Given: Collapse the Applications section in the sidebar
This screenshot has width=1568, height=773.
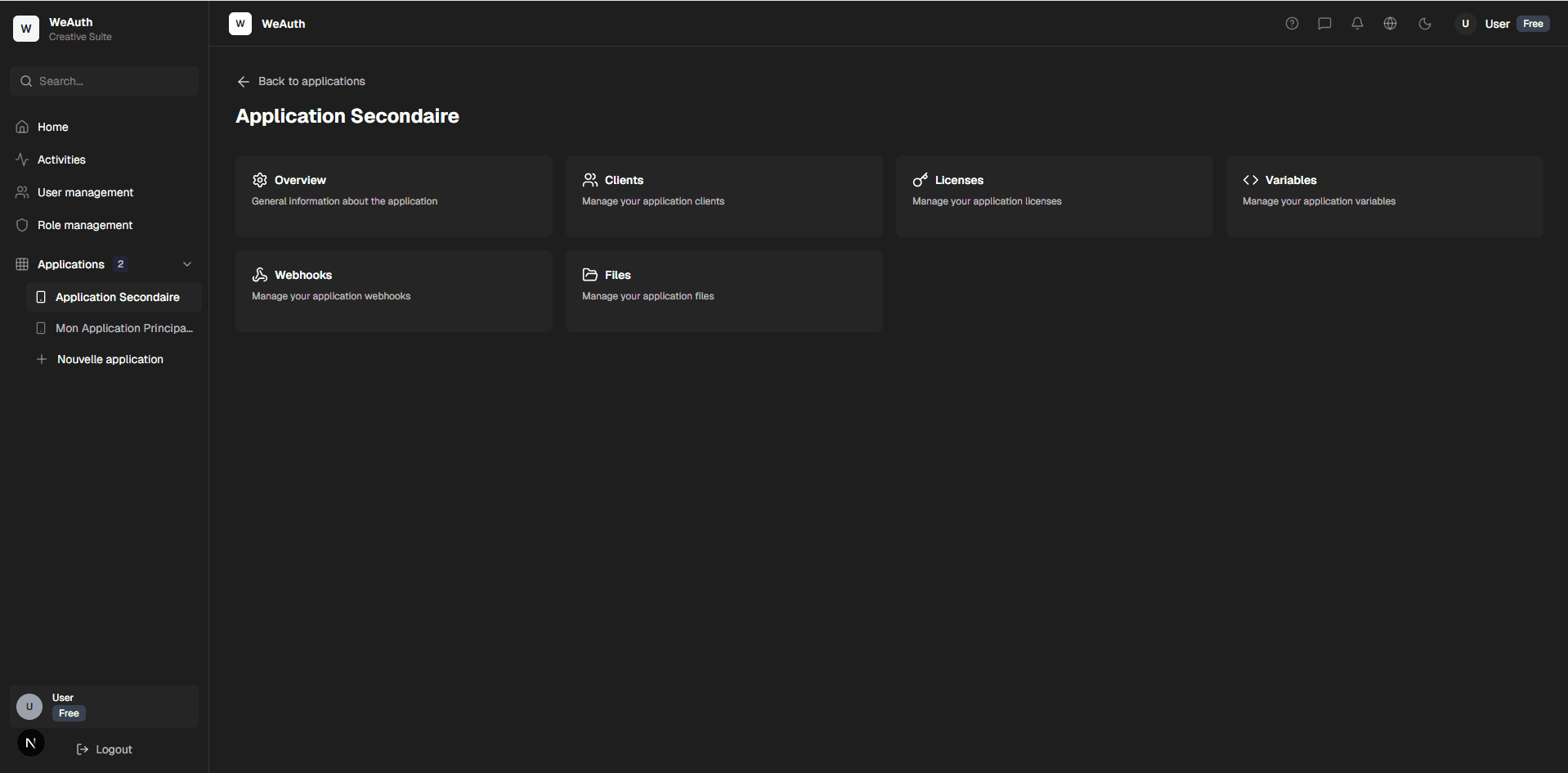Looking at the screenshot, I should [187, 264].
